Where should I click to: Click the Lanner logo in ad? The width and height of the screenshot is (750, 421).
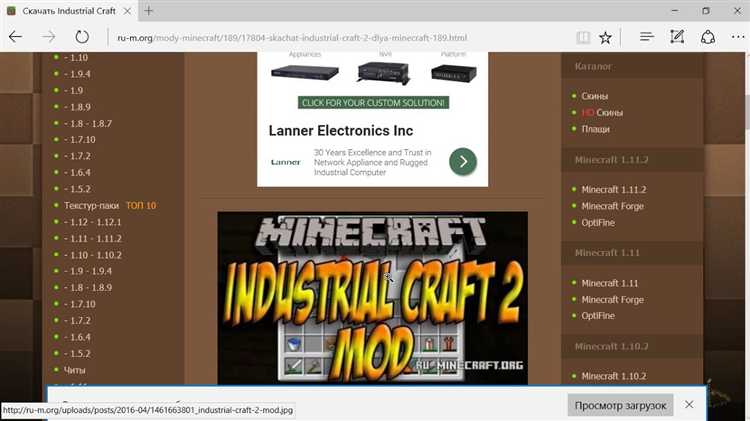286,162
